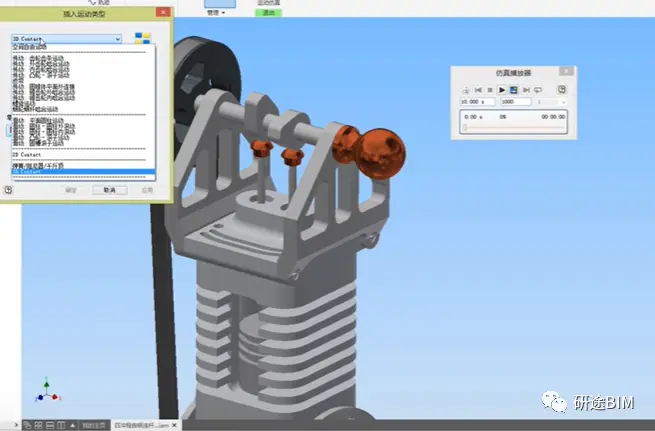Click the images field showing 1000

coord(516,101)
